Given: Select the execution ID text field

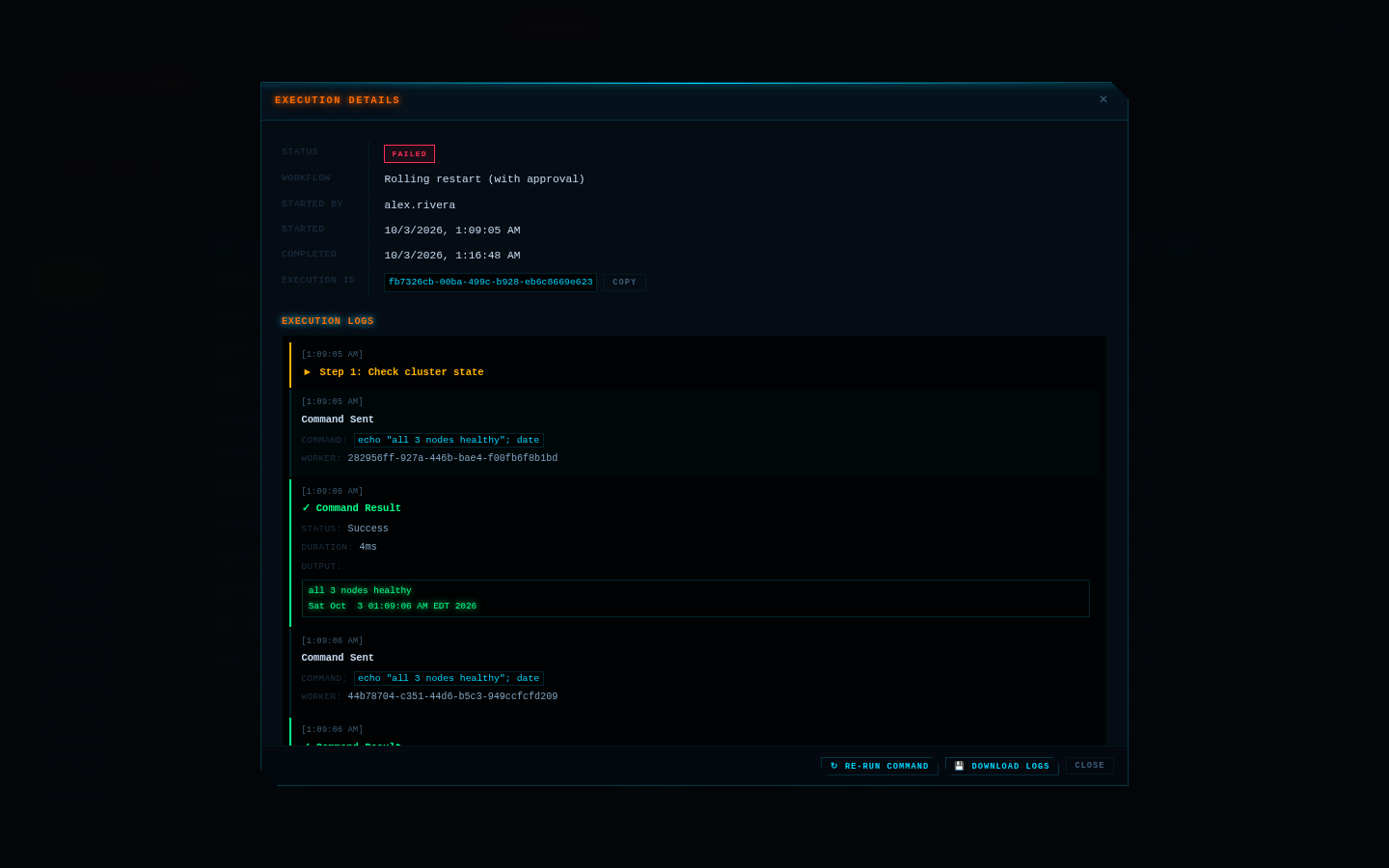Looking at the screenshot, I should point(490,283).
